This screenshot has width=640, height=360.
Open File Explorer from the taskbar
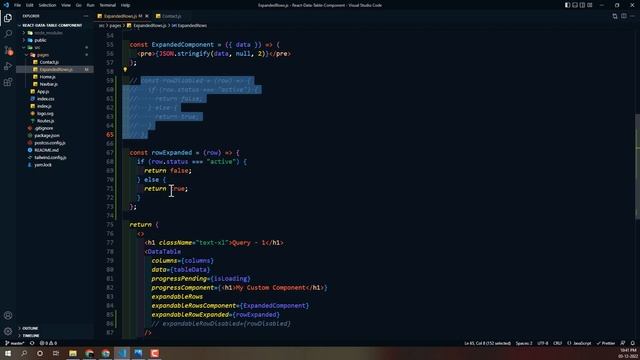tap(73, 353)
